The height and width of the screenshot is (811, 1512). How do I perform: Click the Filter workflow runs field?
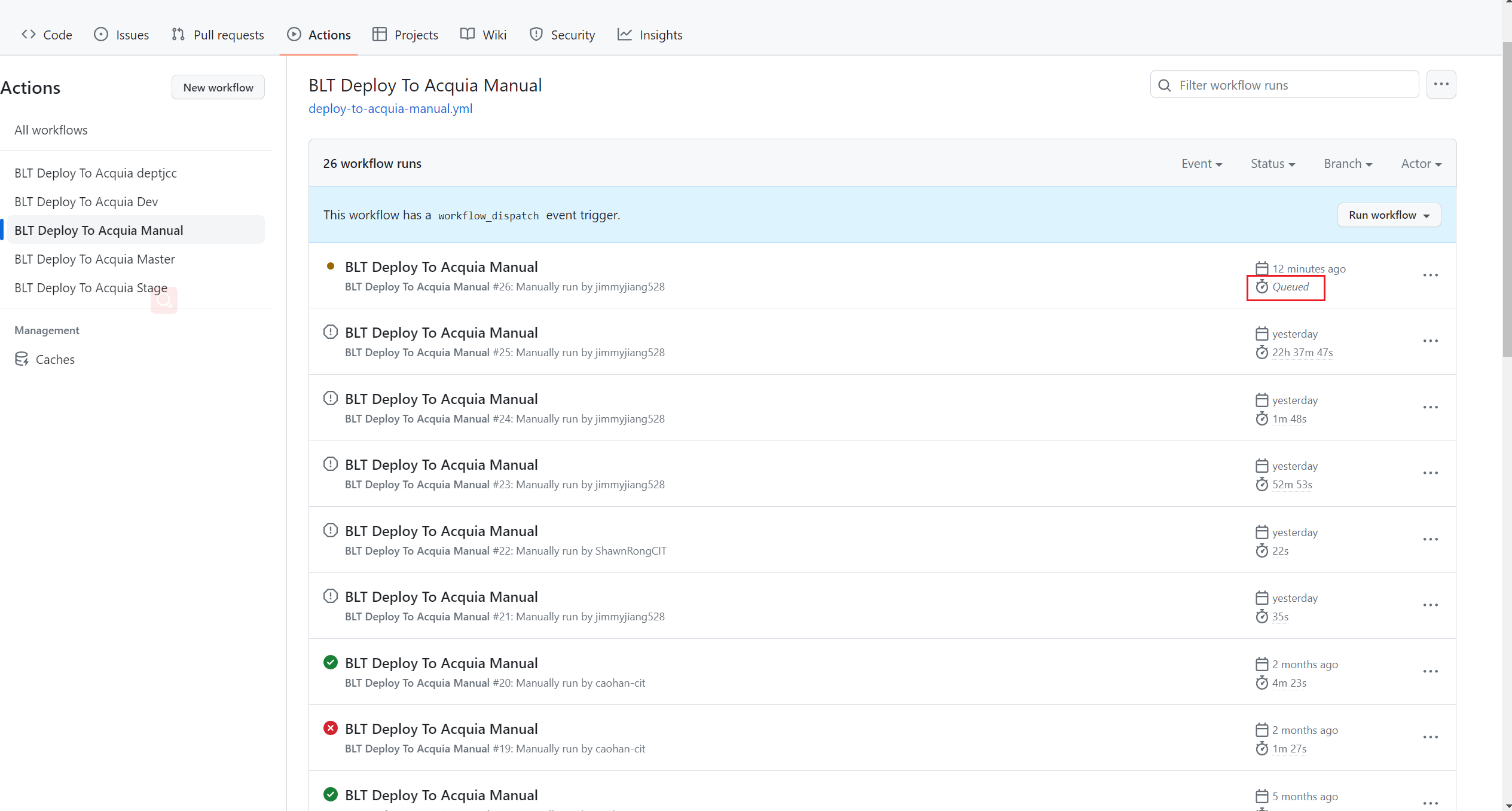tap(1284, 84)
